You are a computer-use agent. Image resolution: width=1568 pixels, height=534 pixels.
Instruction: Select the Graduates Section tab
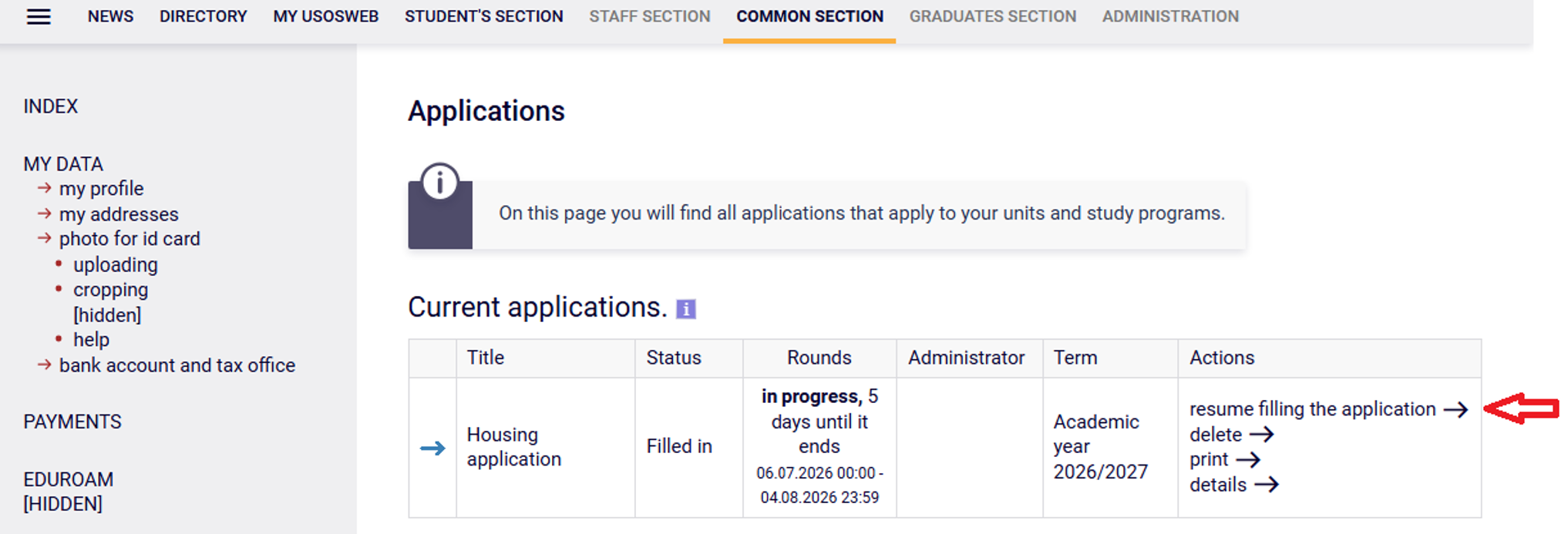pos(992,16)
